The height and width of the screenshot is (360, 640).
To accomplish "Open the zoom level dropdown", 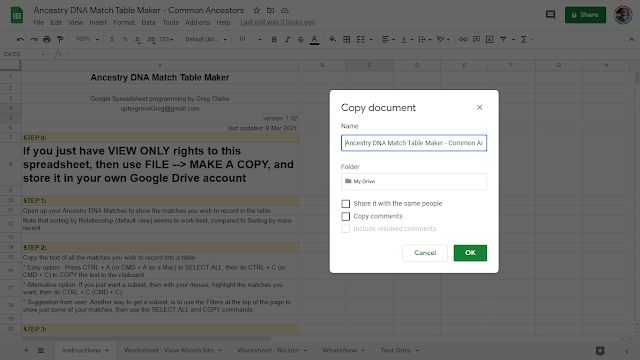I will click(x=87, y=40).
